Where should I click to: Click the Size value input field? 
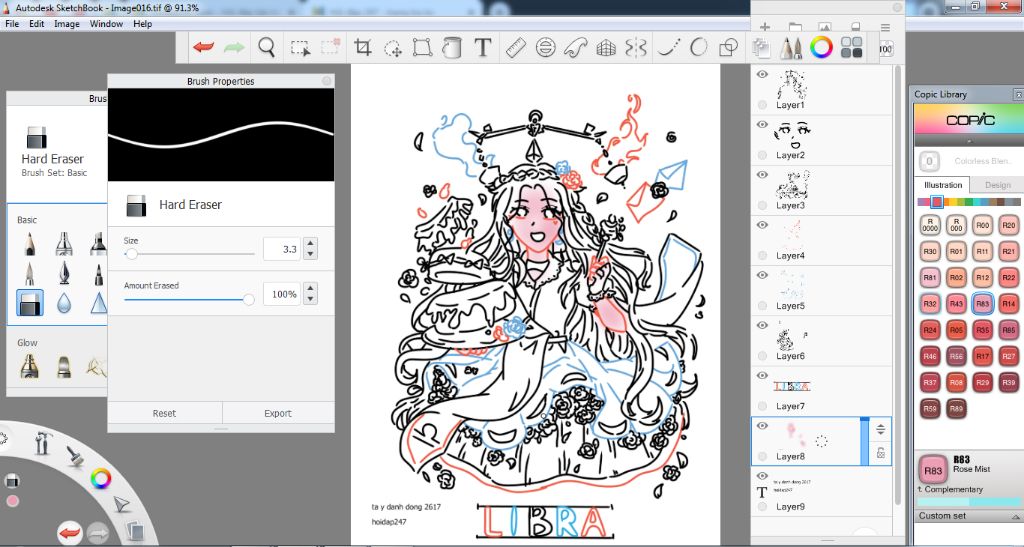(x=282, y=249)
